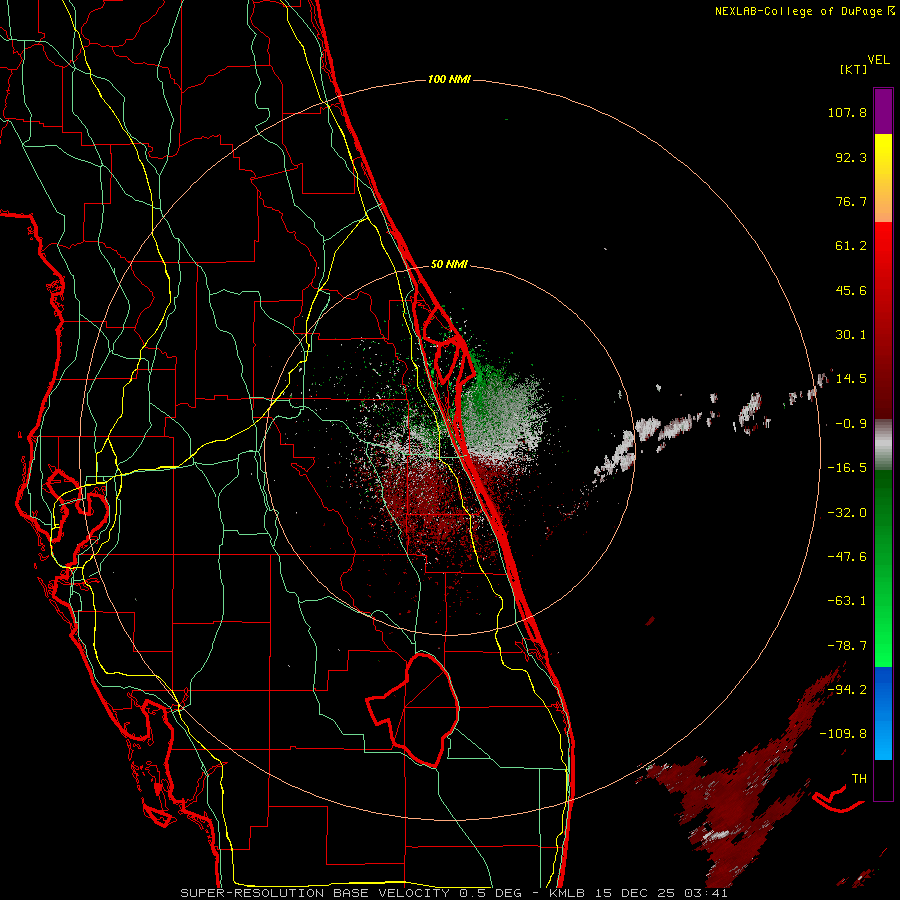Click the -94.2 velocity scale value
Image resolution: width=900 pixels, height=900 pixels.
pyautogui.click(x=847, y=690)
